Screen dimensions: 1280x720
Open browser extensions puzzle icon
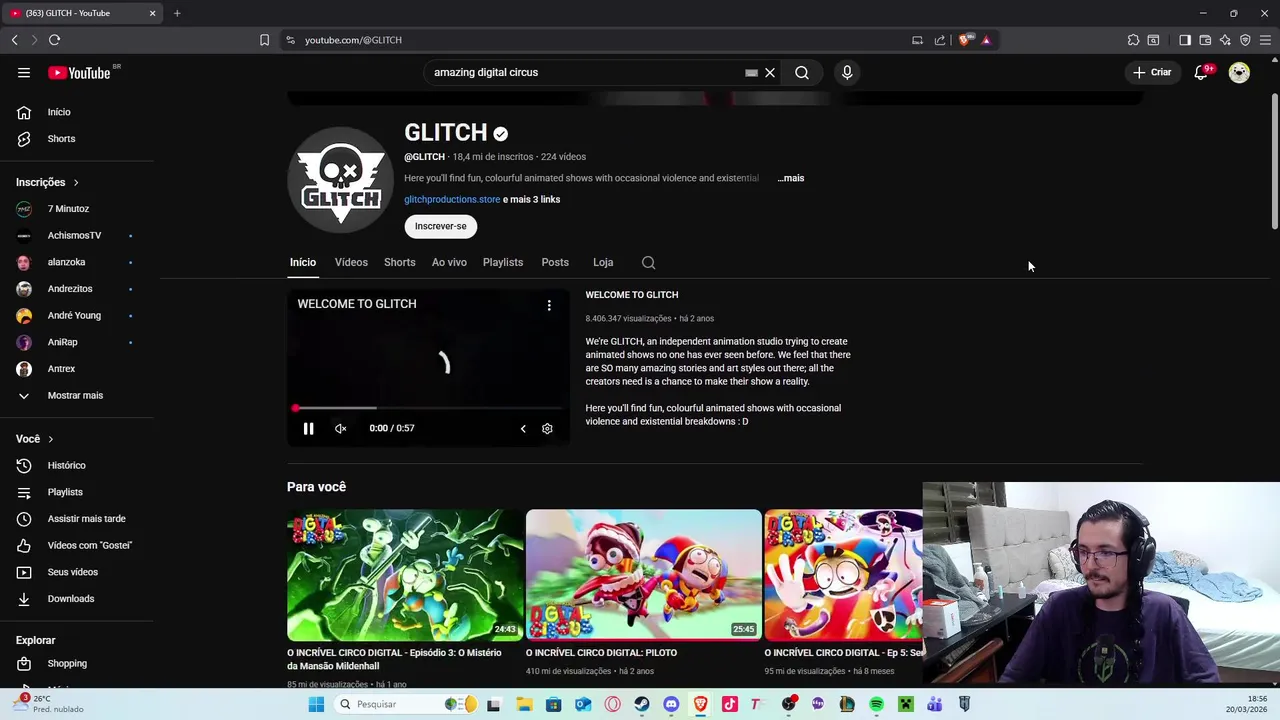(1133, 40)
